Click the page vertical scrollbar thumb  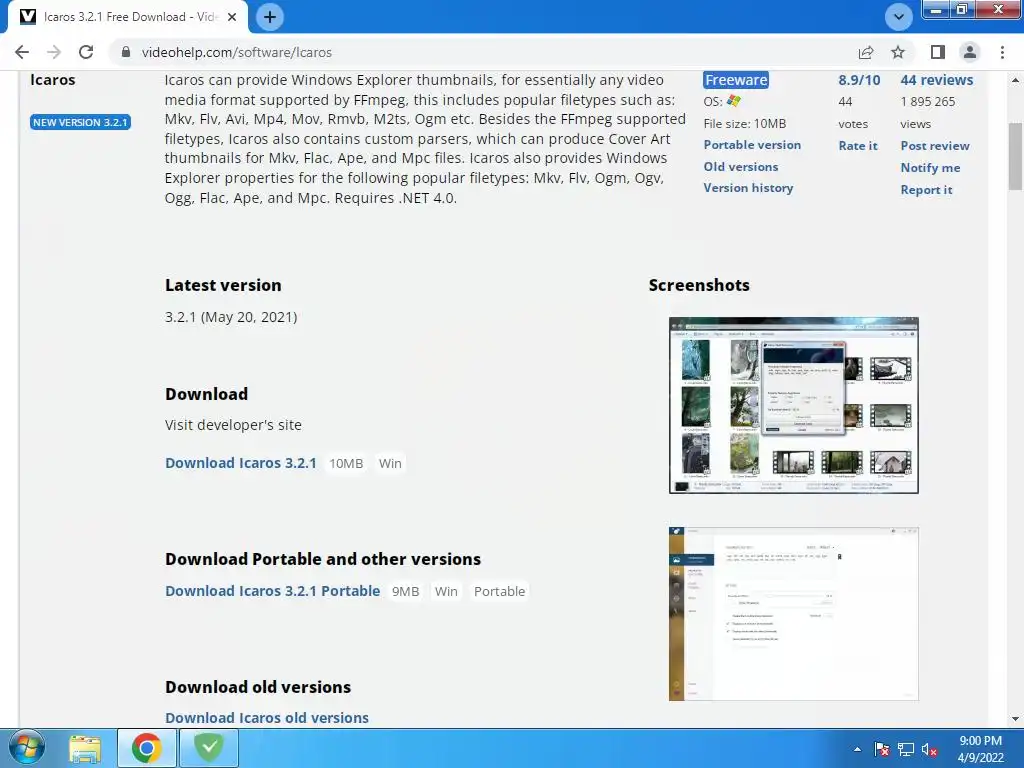(1016, 155)
